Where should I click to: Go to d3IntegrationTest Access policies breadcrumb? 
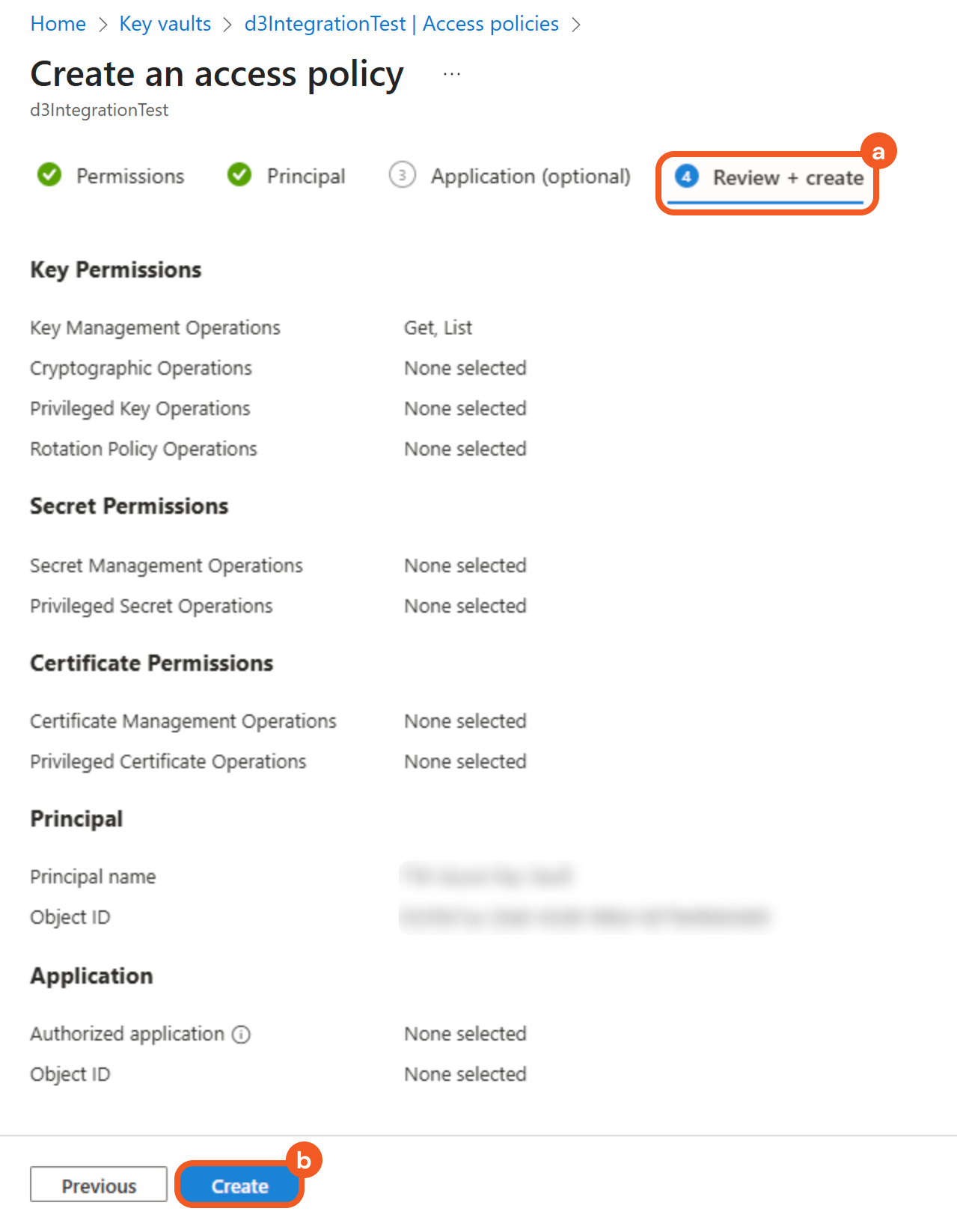[x=401, y=24]
